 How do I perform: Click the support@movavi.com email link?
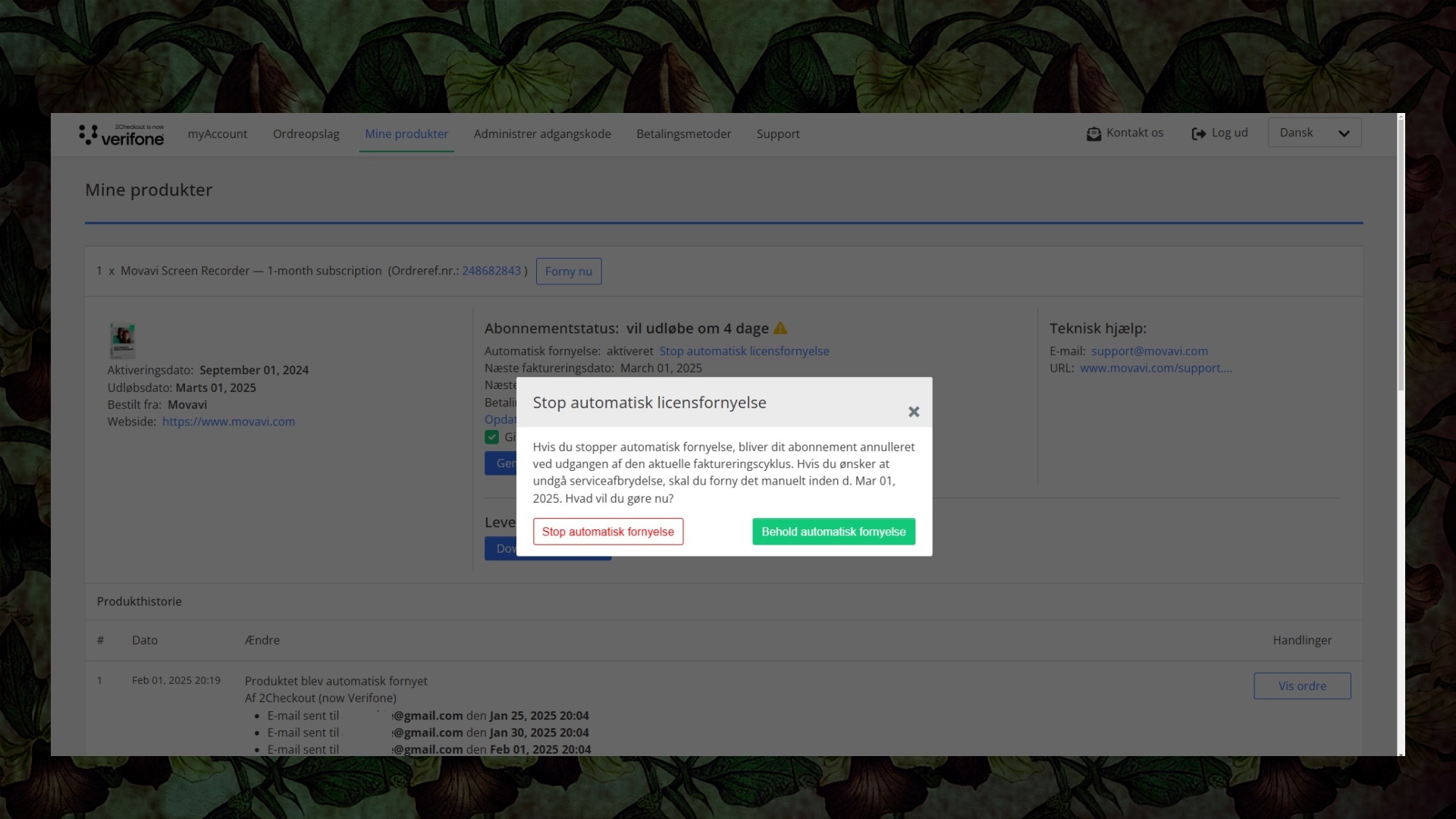click(x=1149, y=351)
